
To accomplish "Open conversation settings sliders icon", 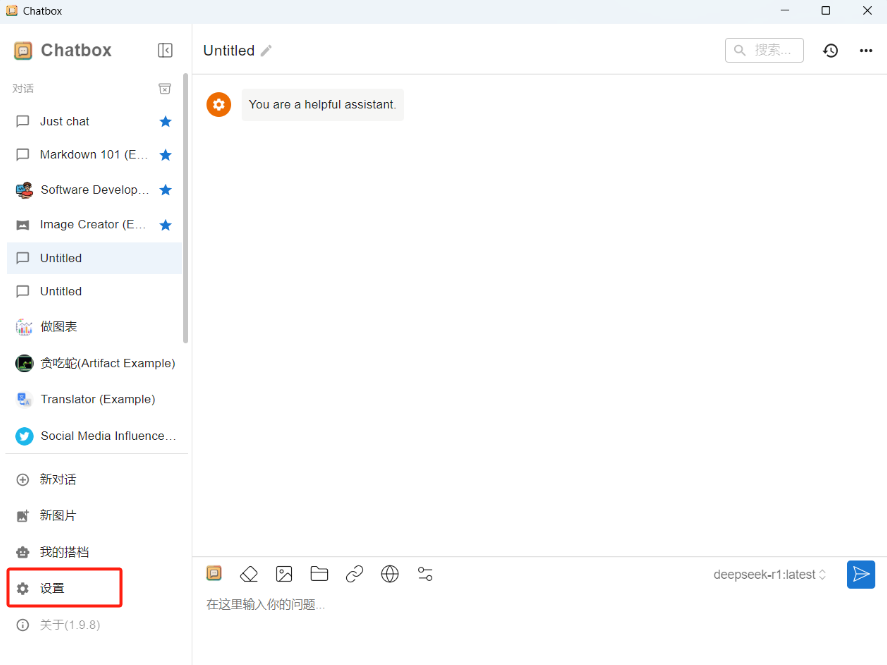I will click(x=425, y=574).
